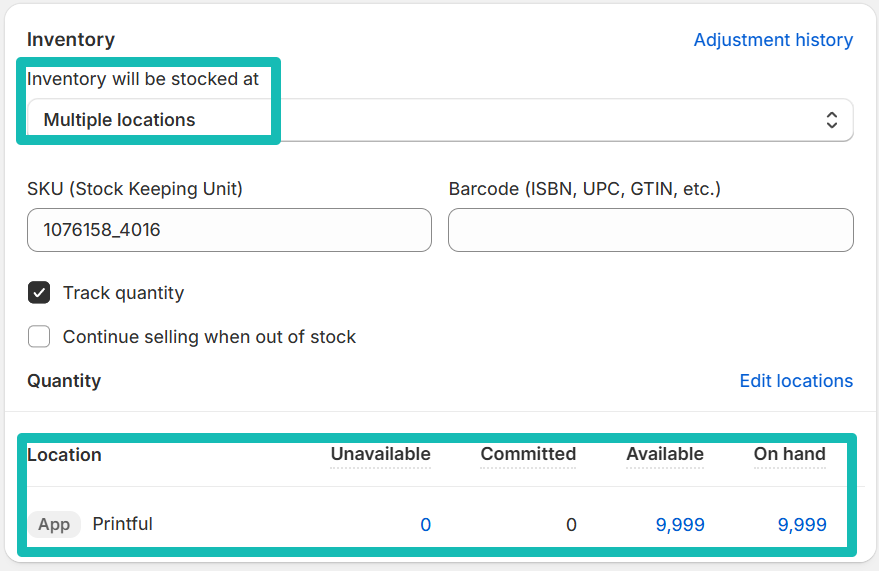
Task: Enable Continue selling when out of stock
Action: 39,337
